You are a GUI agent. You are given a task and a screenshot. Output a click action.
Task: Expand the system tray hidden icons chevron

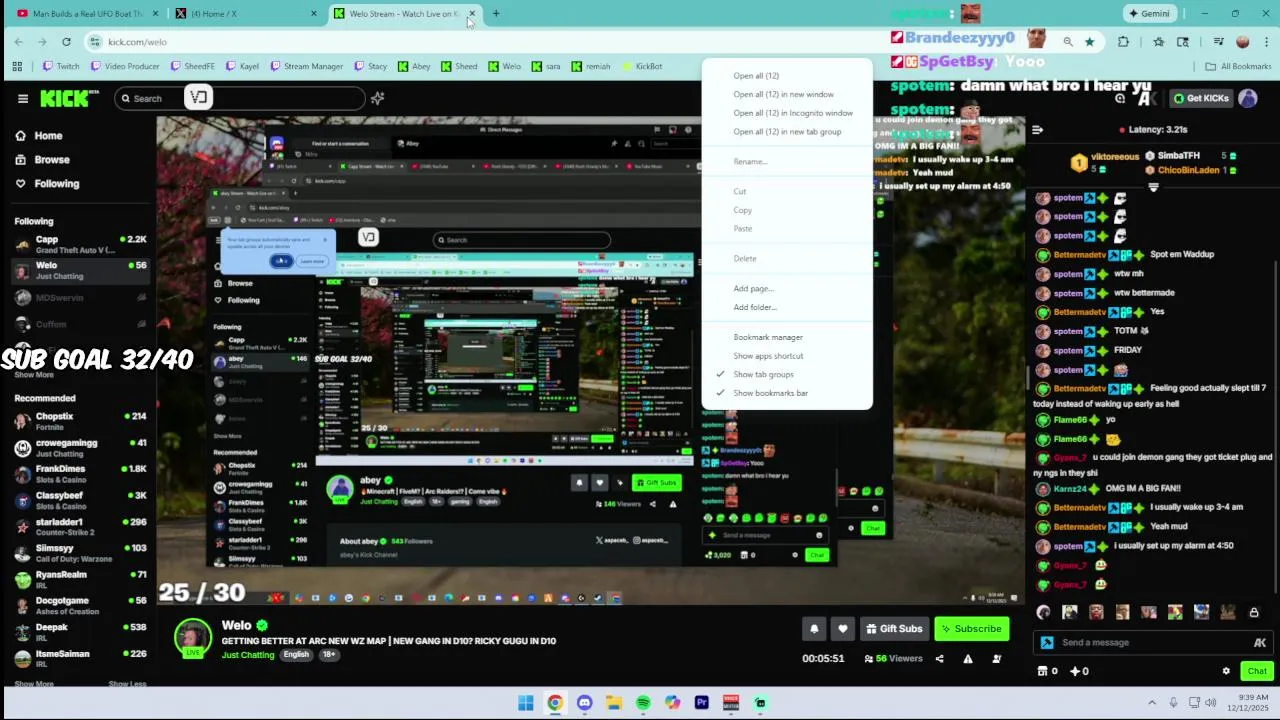[1154, 702]
